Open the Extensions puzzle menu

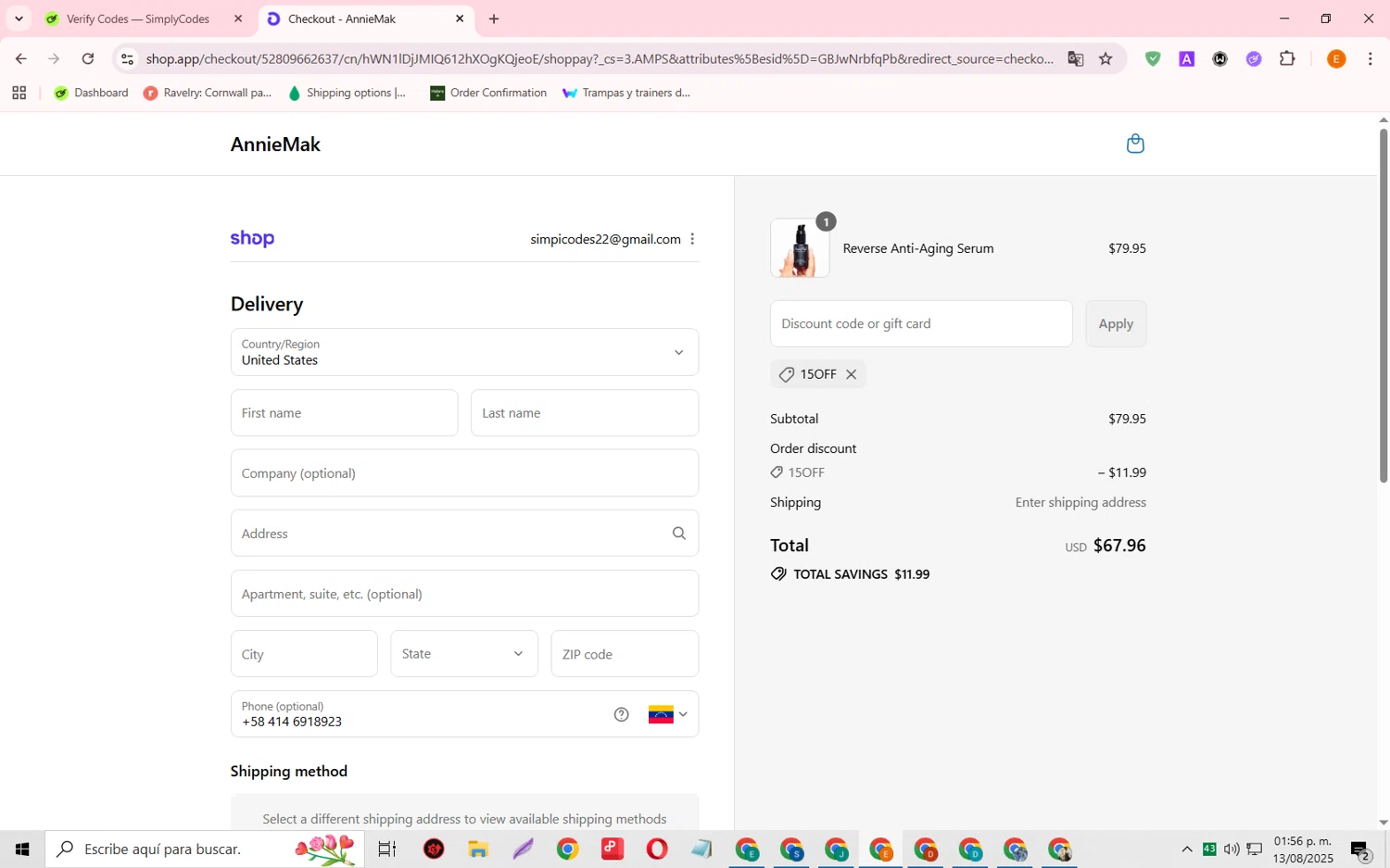pyautogui.click(x=1287, y=59)
